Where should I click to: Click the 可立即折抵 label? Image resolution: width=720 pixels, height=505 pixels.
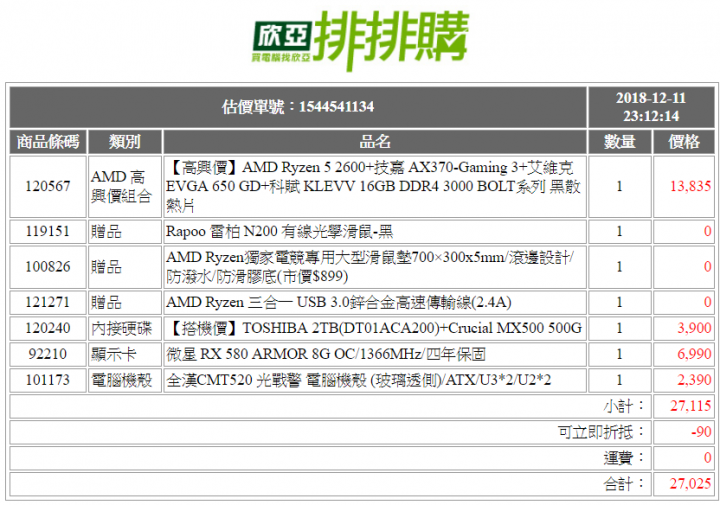[601, 432]
